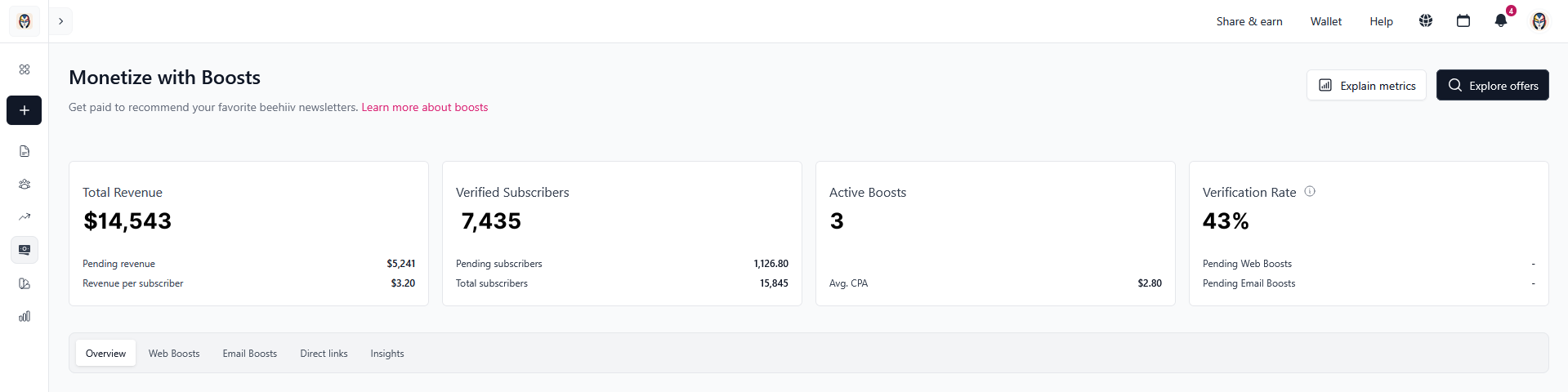Screen dimensions: 1568x392
Task: Click the plus create button in the sidebar
Action: coord(25,110)
